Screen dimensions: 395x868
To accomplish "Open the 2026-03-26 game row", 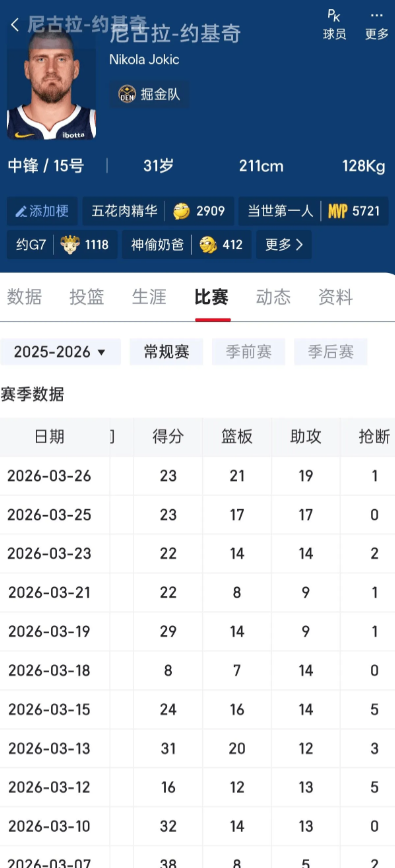I will pos(198,476).
